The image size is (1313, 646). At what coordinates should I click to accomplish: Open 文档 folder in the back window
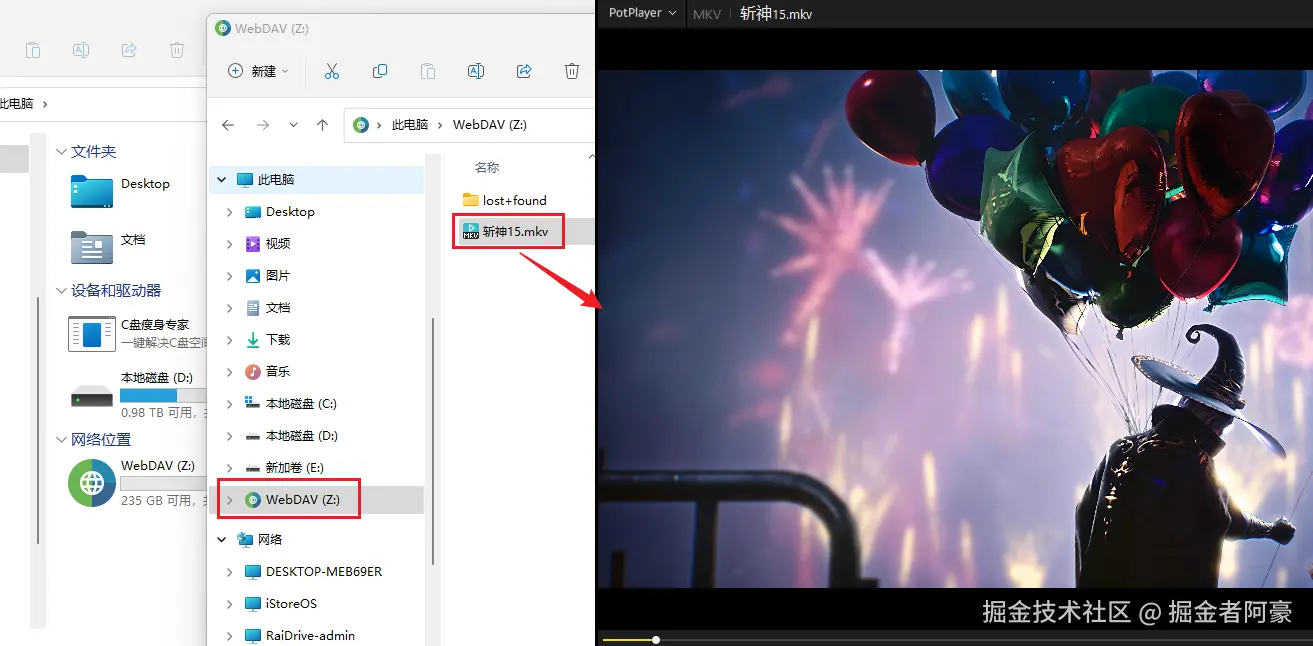point(108,247)
